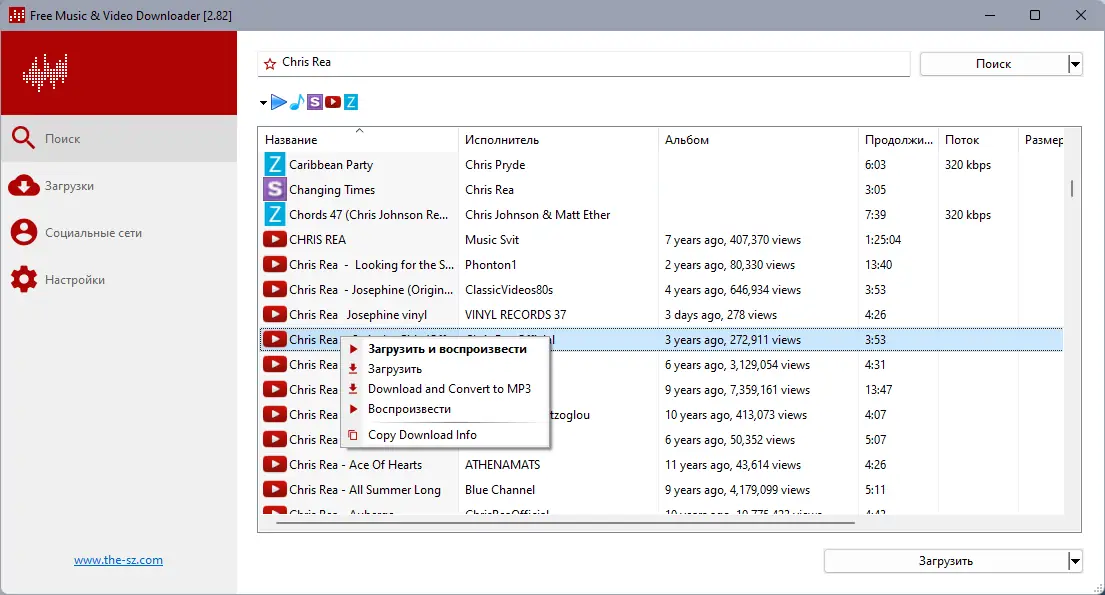Click YouTube icon of All Summer Long row
Screen dimensions: 1105x595
[x=274, y=489]
